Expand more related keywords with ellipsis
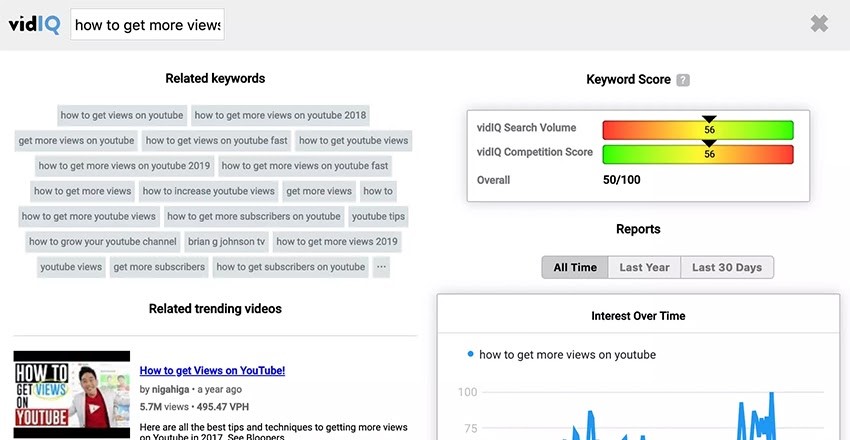Viewport: 850px width, 440px height. 381,267
